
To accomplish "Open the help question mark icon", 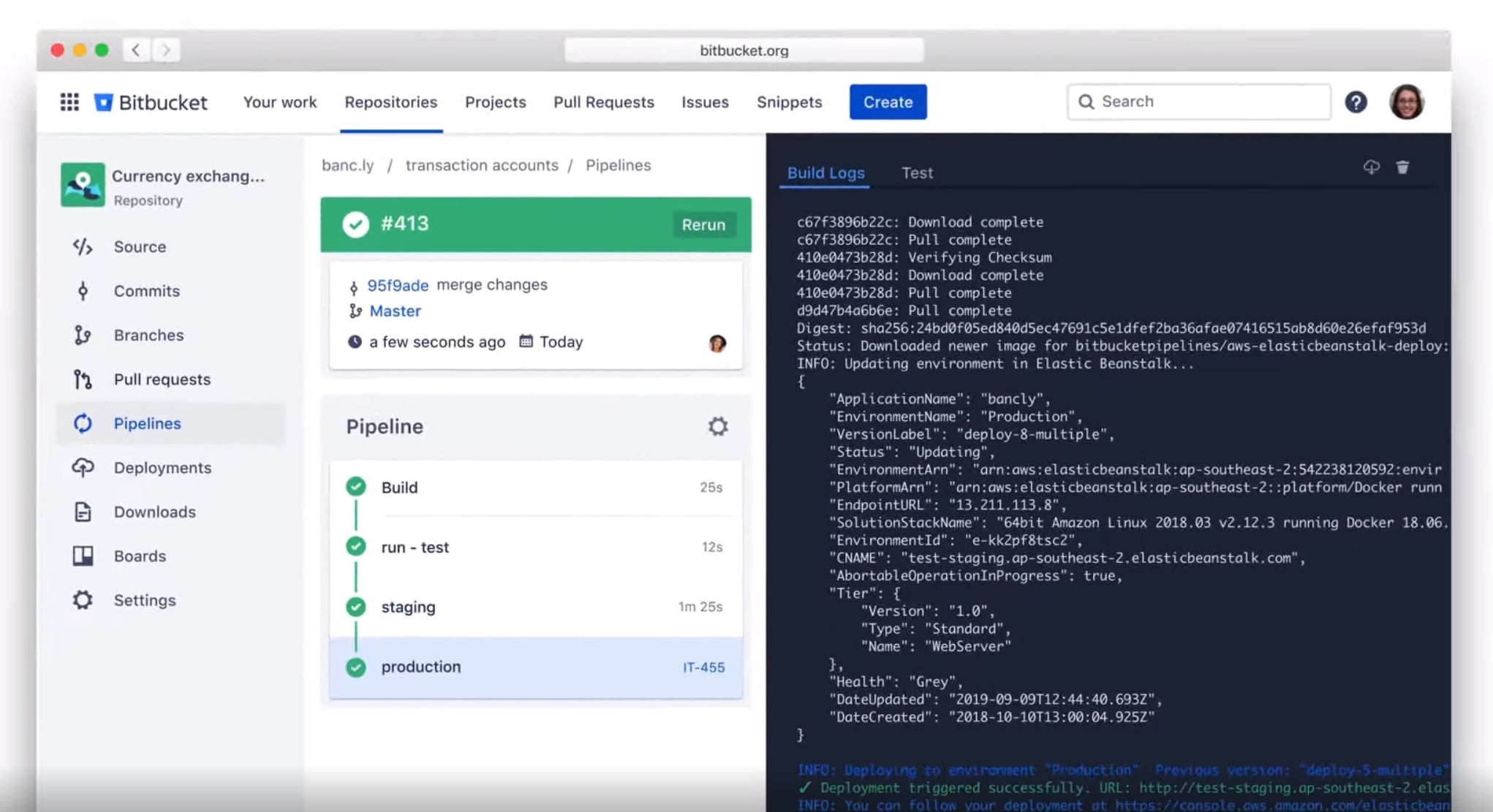I will coord(1356,102).
